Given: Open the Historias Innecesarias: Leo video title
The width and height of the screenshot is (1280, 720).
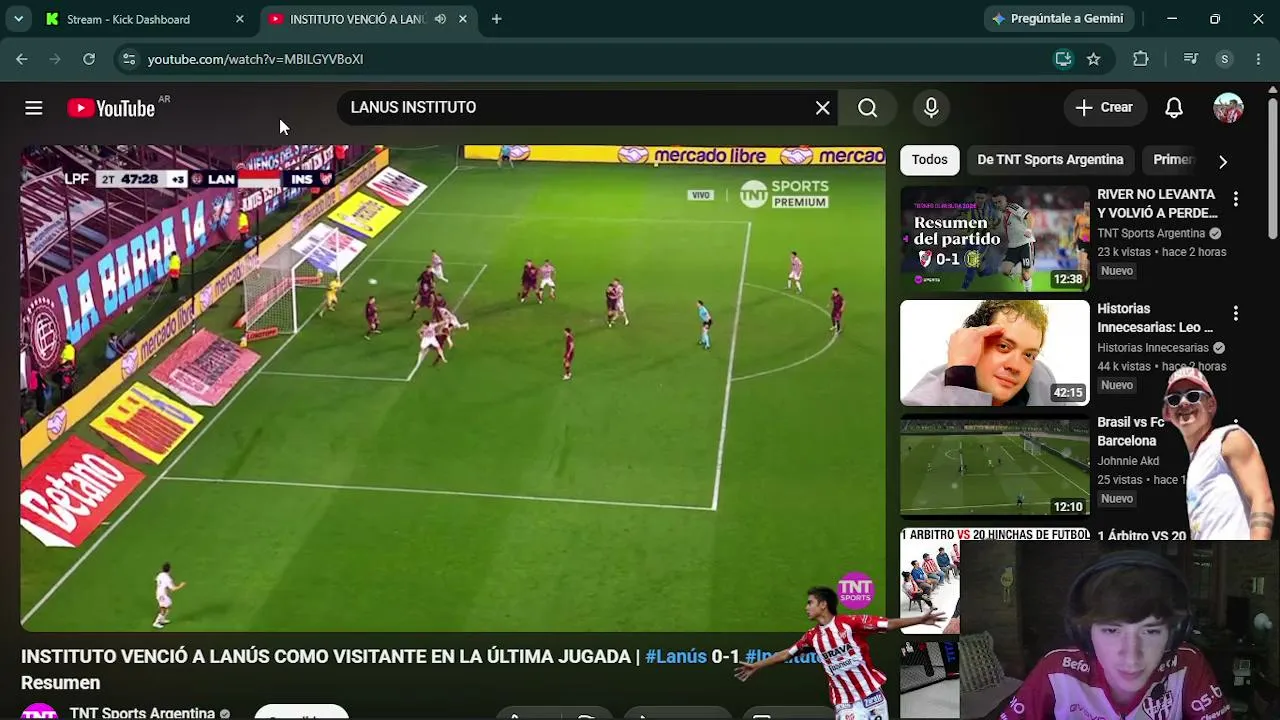Looking at the screenshot, I should [1155, 318].
